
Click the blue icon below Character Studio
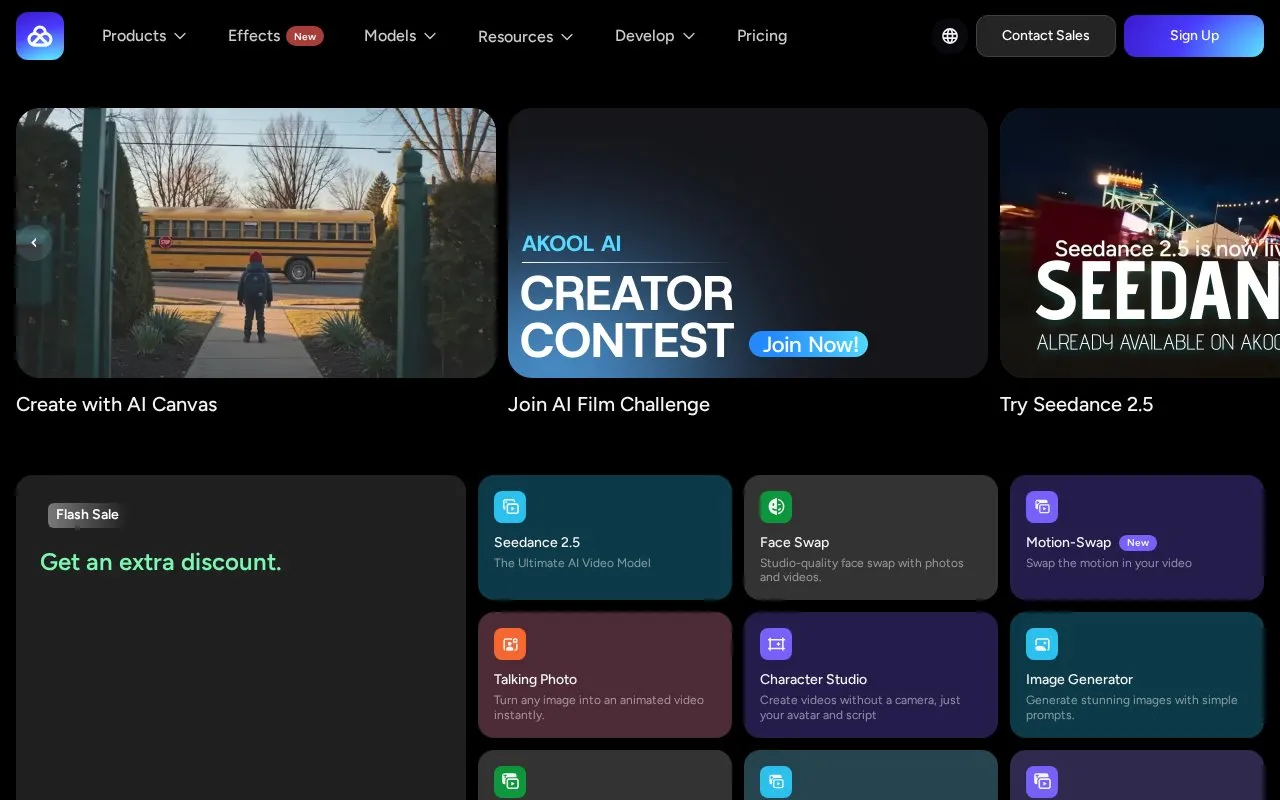click(x=776, y=782)
